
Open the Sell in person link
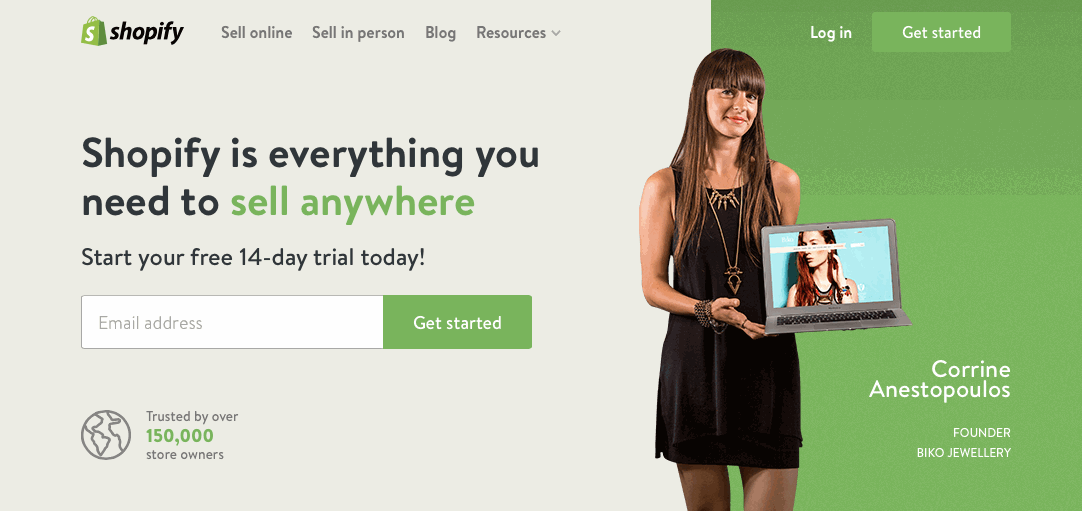click(x=358, y=32)
